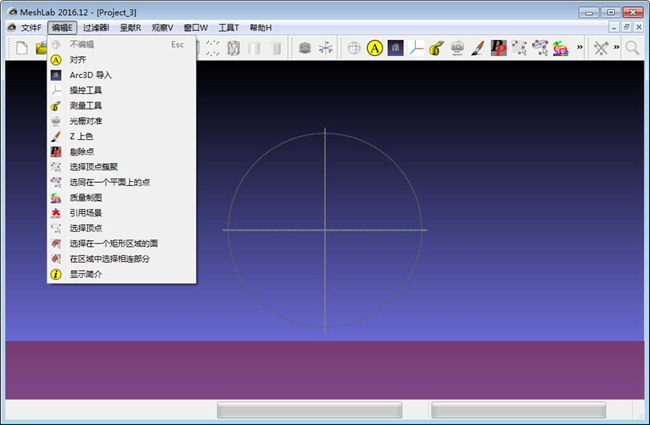The image size is (650, 425).
Task: Choose 显示简介 in the edit menu
Action: 121,274
